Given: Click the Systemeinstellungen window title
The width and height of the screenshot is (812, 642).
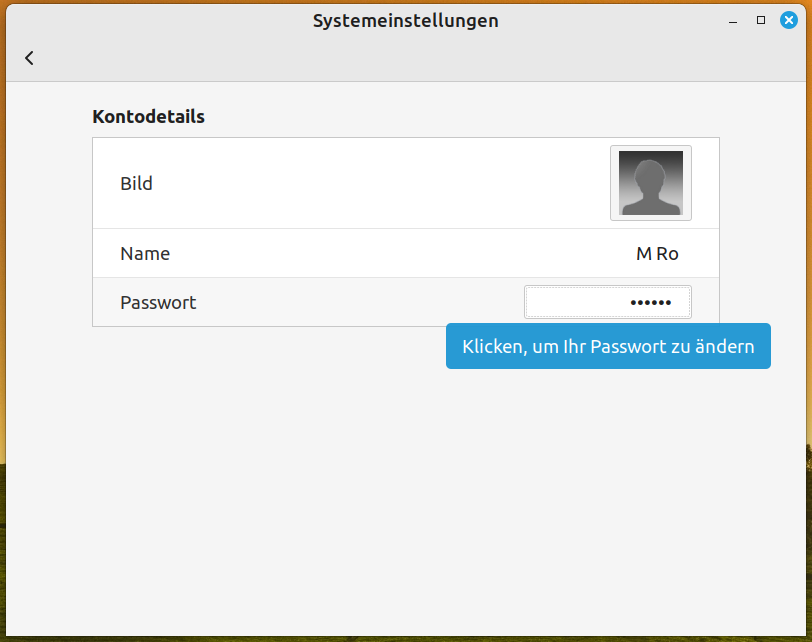Looking at the screenshot, I should tap(405, 20).
